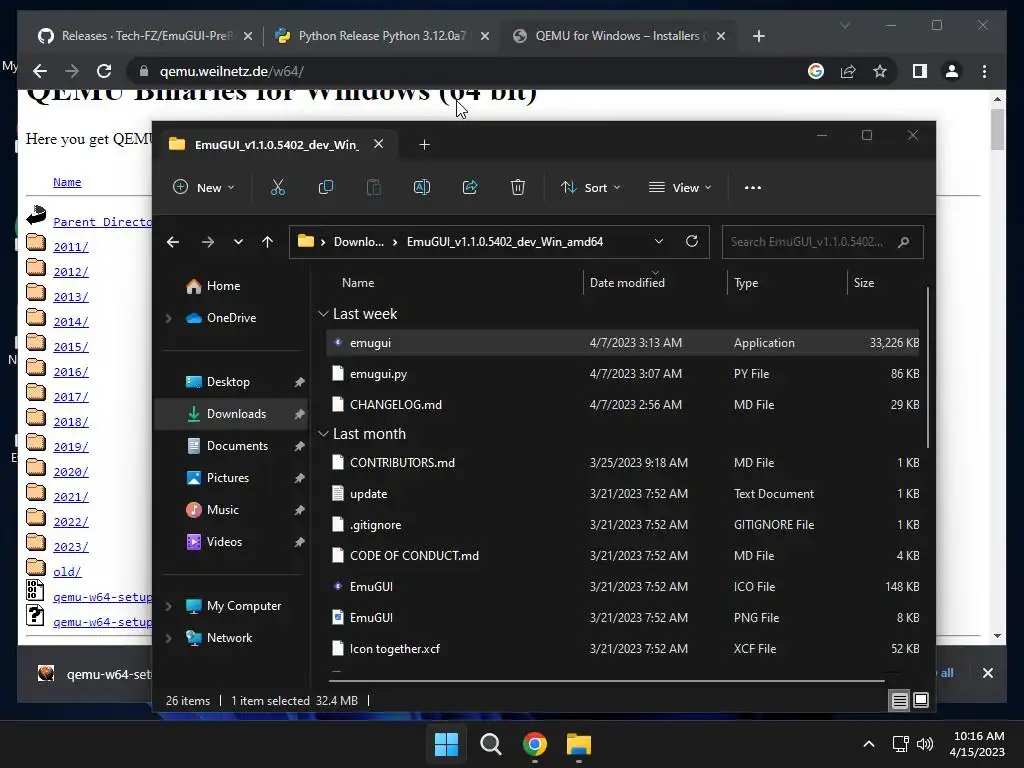Click the Explorer search box
Screen dimensions: 1024x768
[822, 242]
